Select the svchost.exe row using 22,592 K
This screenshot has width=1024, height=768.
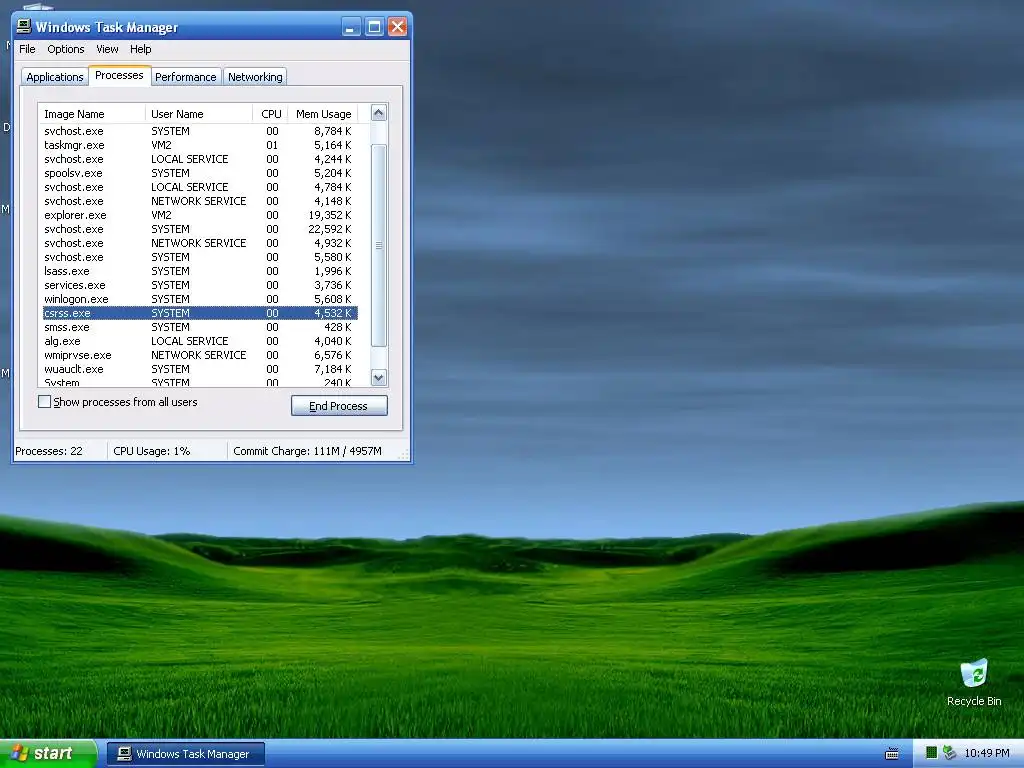point(199,229)
